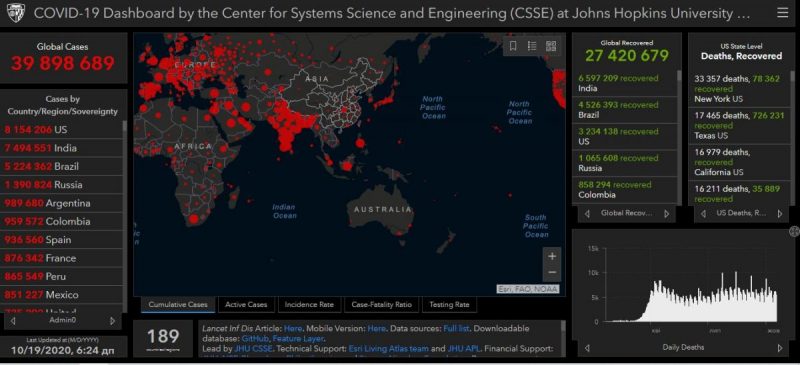Viewport: 800px width, 365px height.
Task: Open the Esri Living Atlas team link
Action: (x=389, y=349)
